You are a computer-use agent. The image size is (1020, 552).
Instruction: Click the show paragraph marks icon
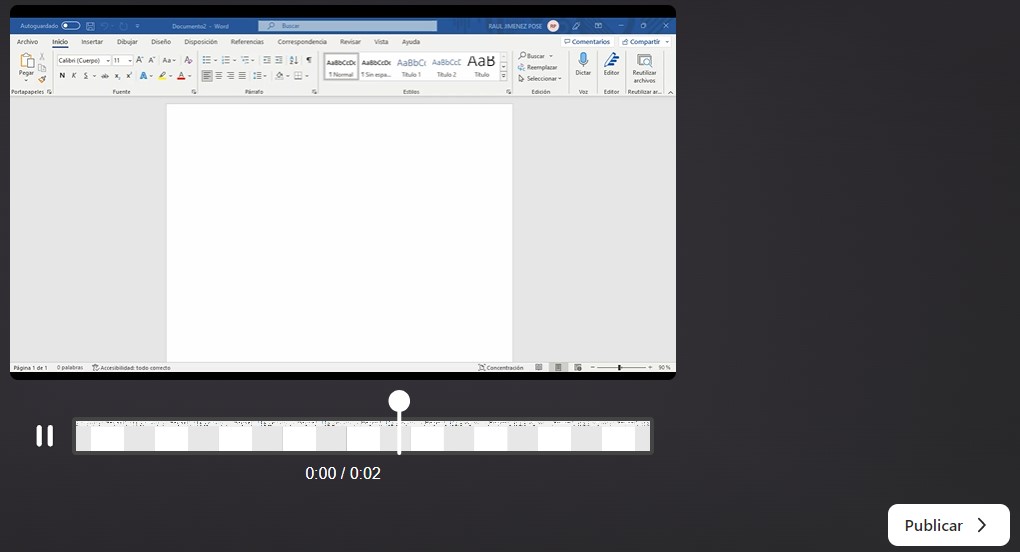click(308, 60)
